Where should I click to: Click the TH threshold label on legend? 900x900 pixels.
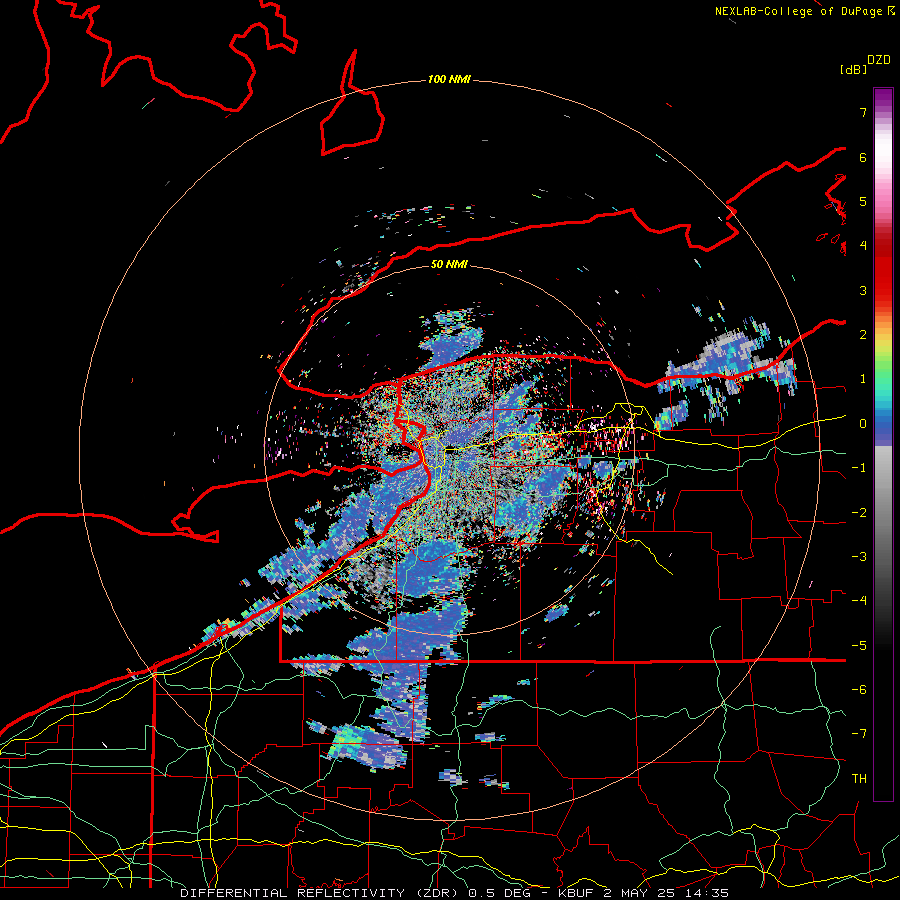pyautogui.click(x=859, y=779)
